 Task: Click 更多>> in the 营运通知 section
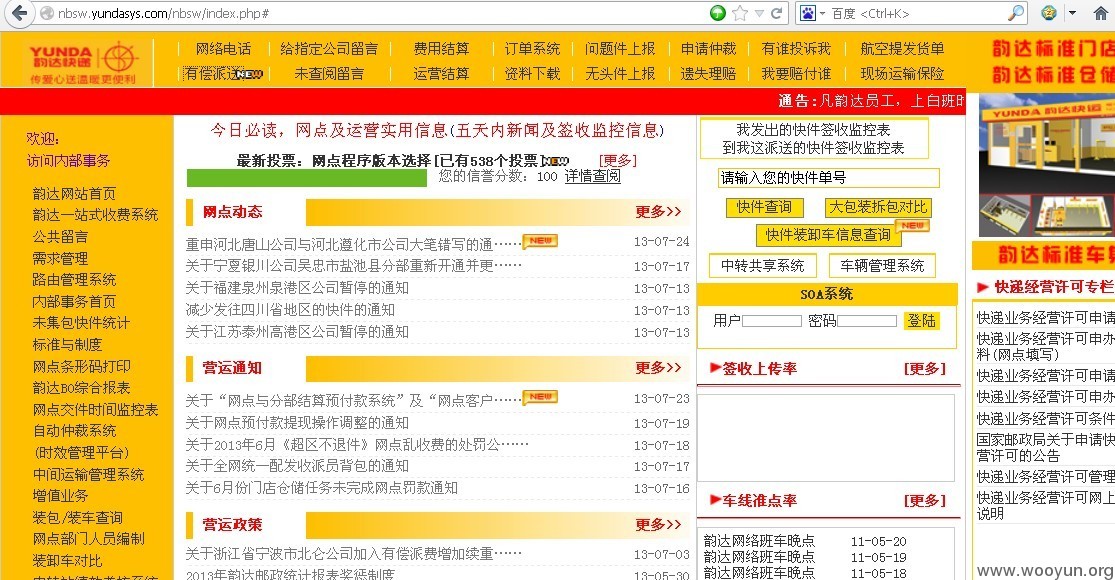(658, 368)
